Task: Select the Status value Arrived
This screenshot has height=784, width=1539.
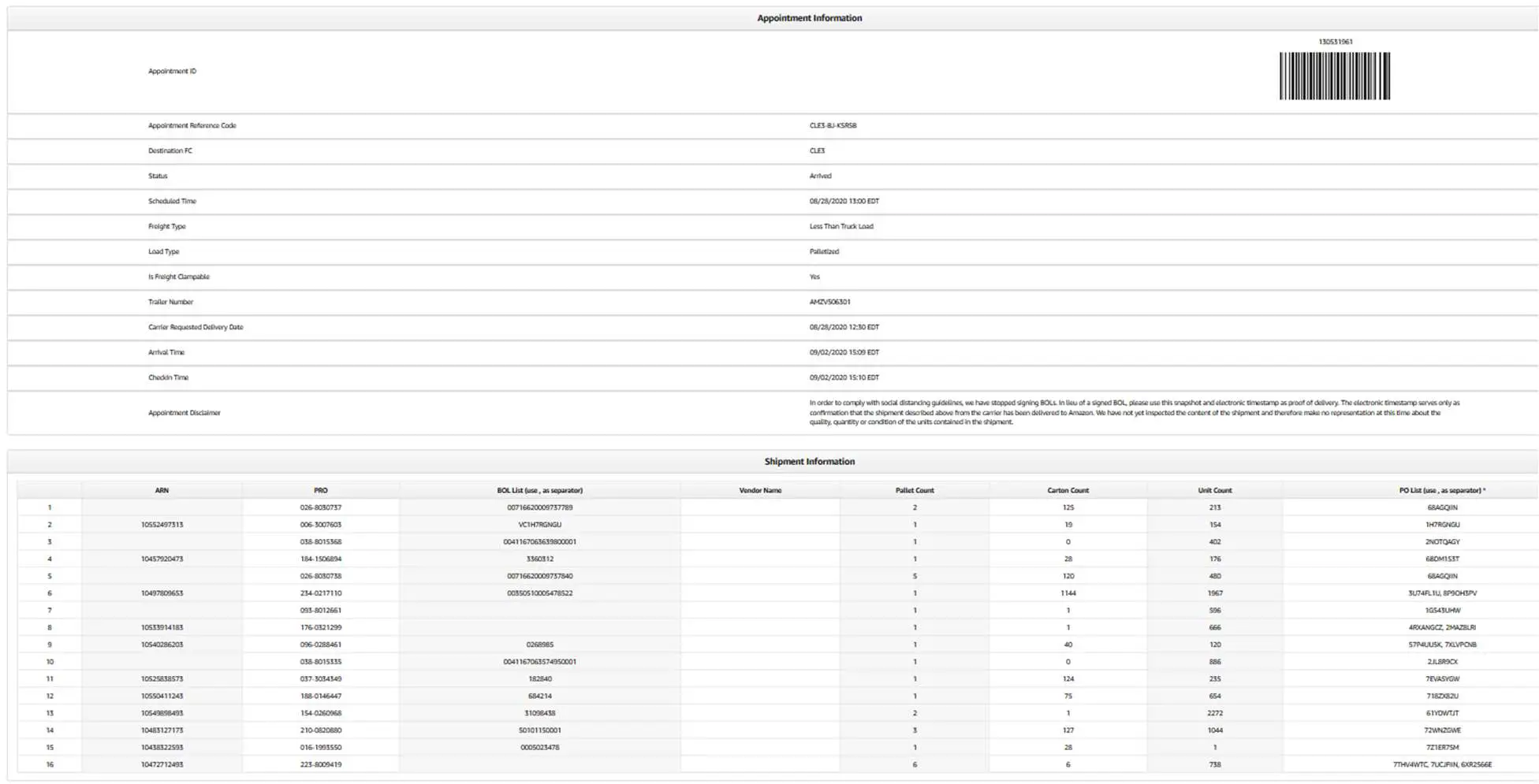Action: tap(820, 176)
